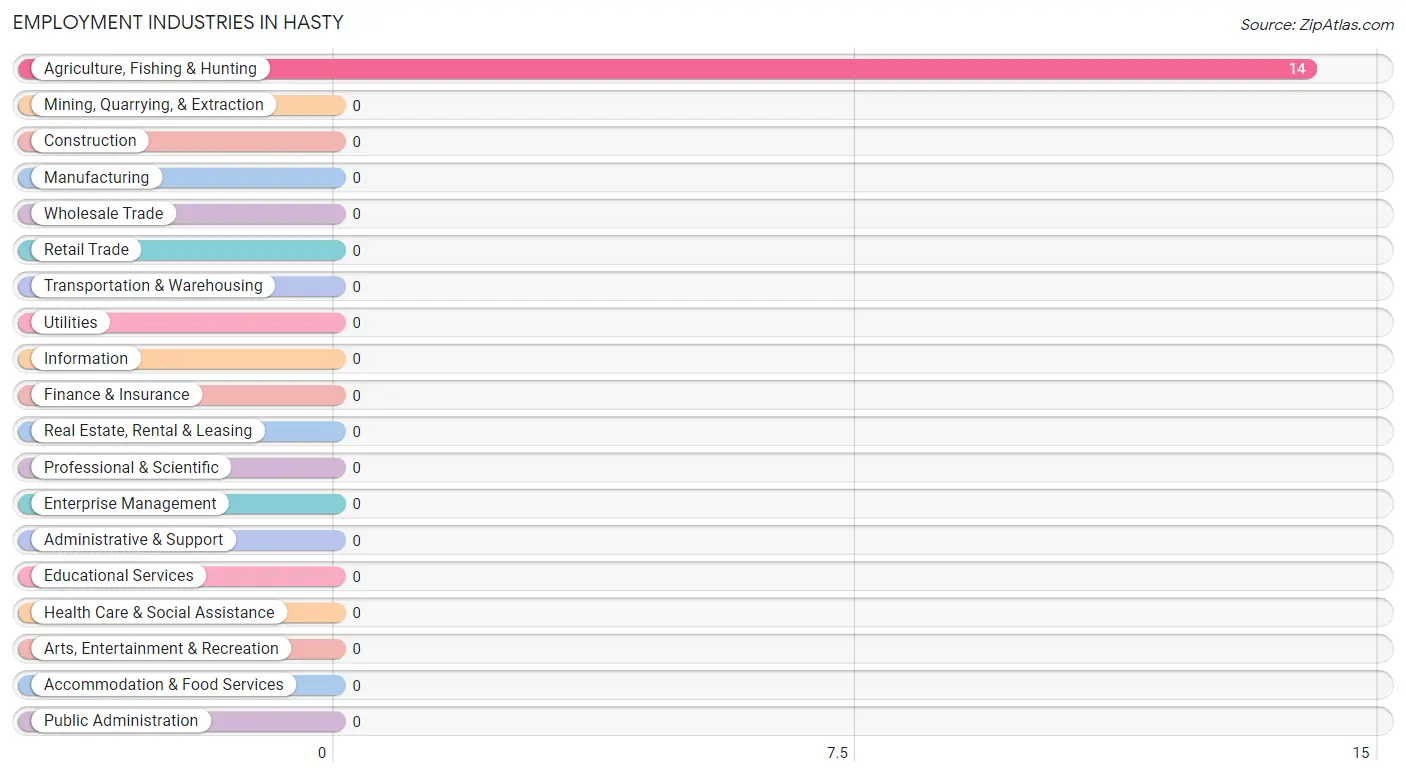Click the Construction bar label
1406x776 pixels.
click(x=90, y=141)
